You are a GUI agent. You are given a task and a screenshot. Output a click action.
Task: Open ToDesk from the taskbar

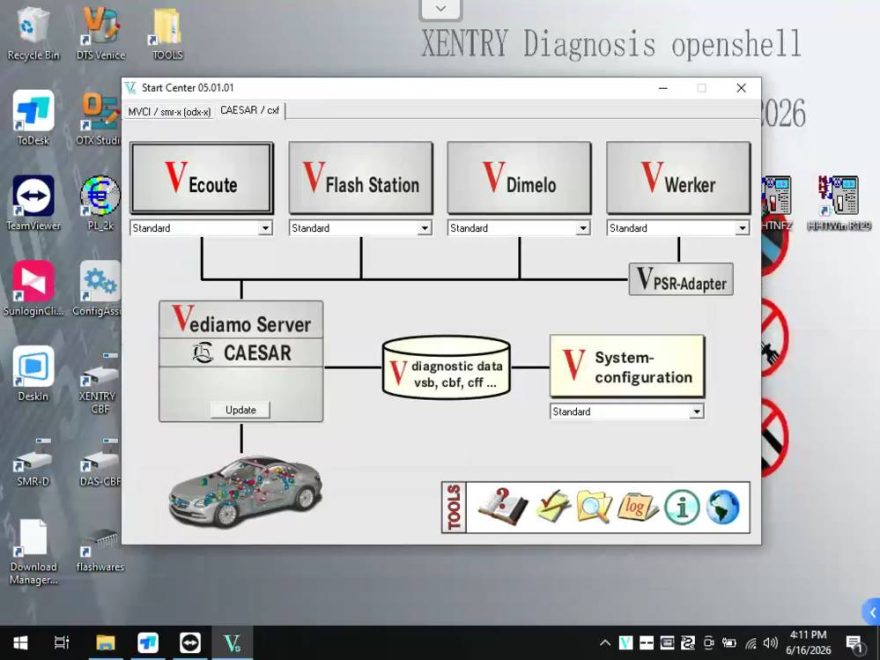tap(148, 643)
